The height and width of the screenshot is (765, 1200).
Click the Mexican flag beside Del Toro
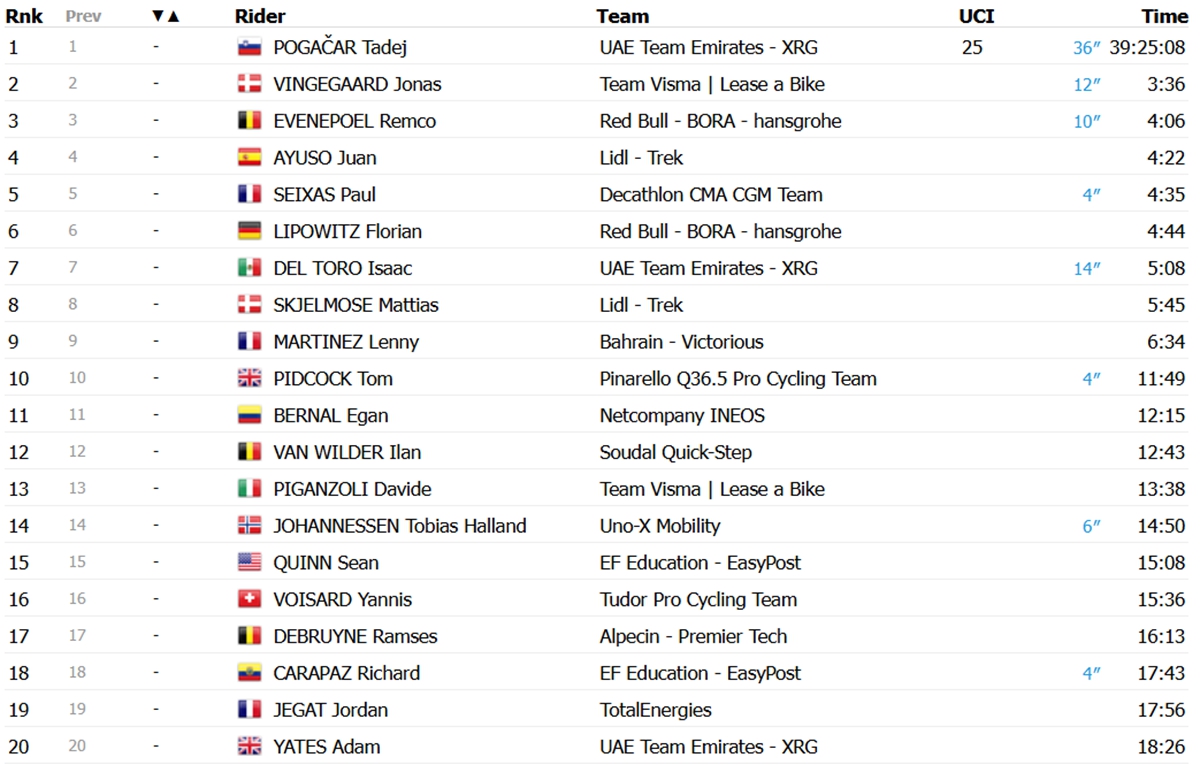pyautogui.click(x=249, y=268)
